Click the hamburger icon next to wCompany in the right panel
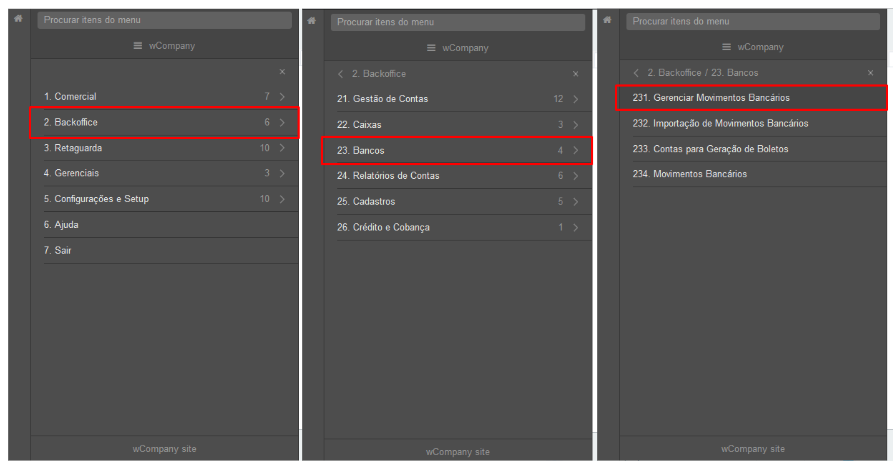This screenshot has height=468, width=893. pyautogui.click(x=726, y=47)
